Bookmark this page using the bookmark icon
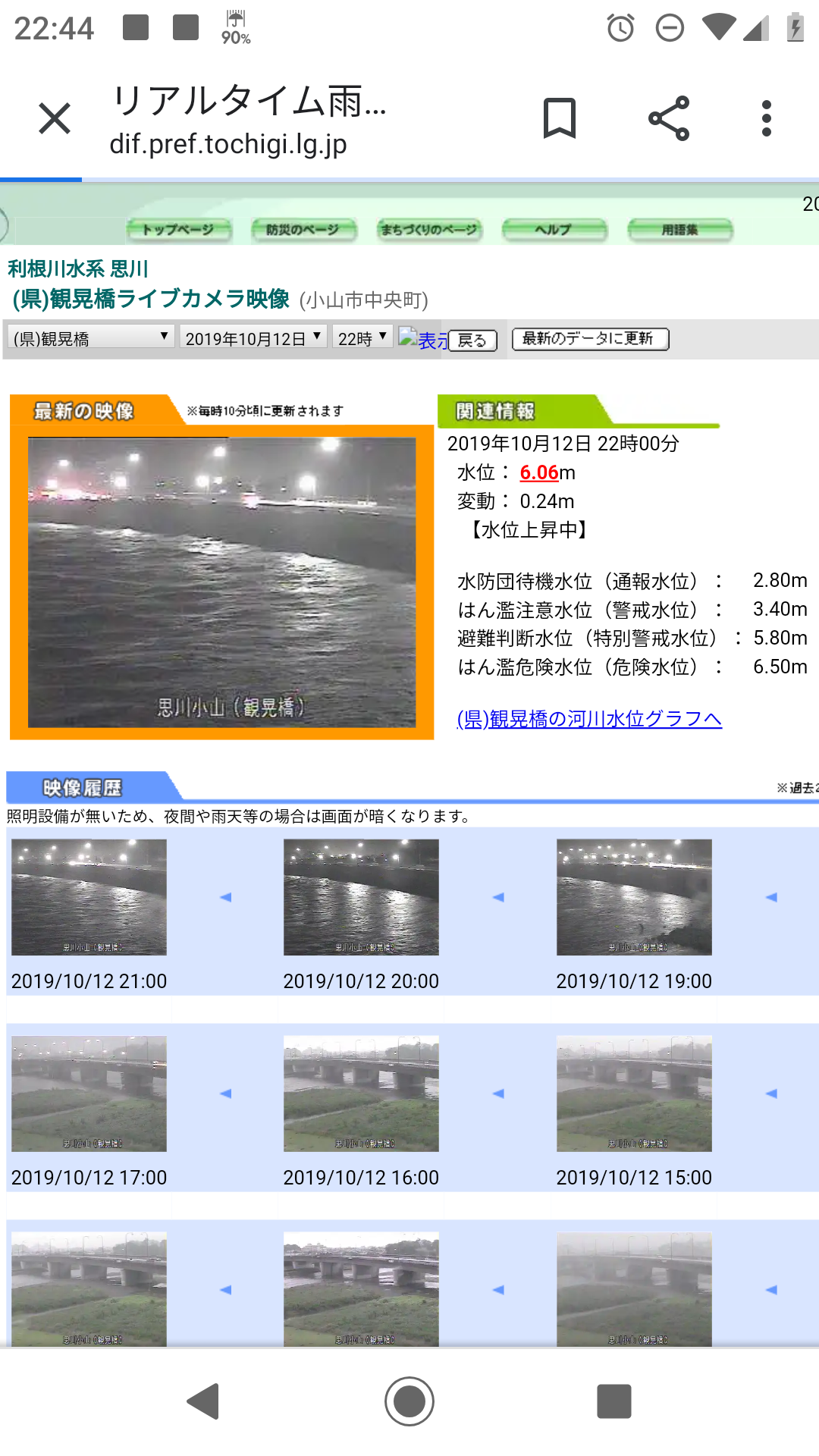Image resolution: width=819 pixels, height=1456 pixels. [560, 118]
